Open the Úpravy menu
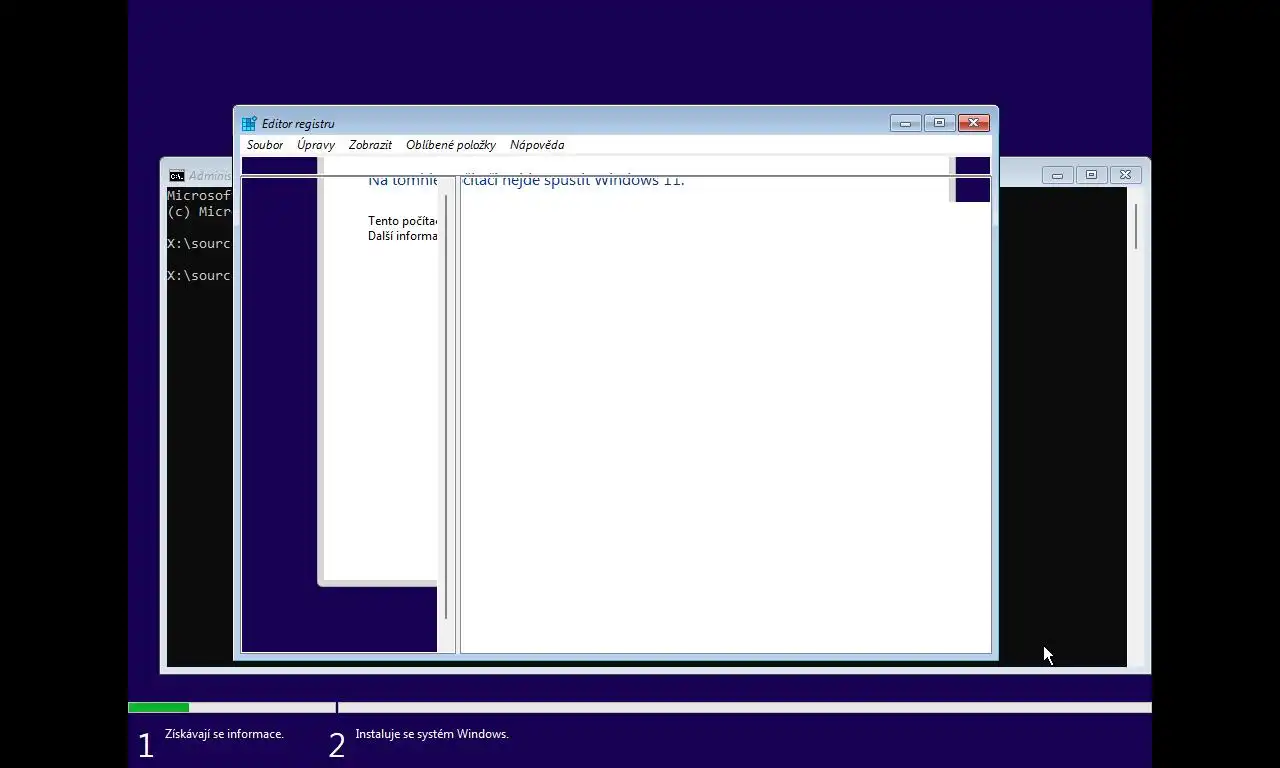The height and width of the screenshot is (768, 1280). (316, 145)
